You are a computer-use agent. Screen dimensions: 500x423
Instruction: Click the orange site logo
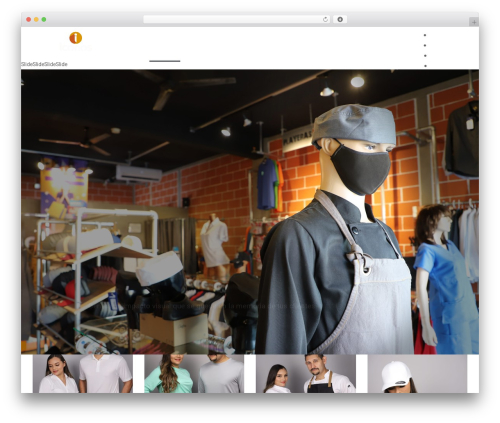(x=76, y=38)
